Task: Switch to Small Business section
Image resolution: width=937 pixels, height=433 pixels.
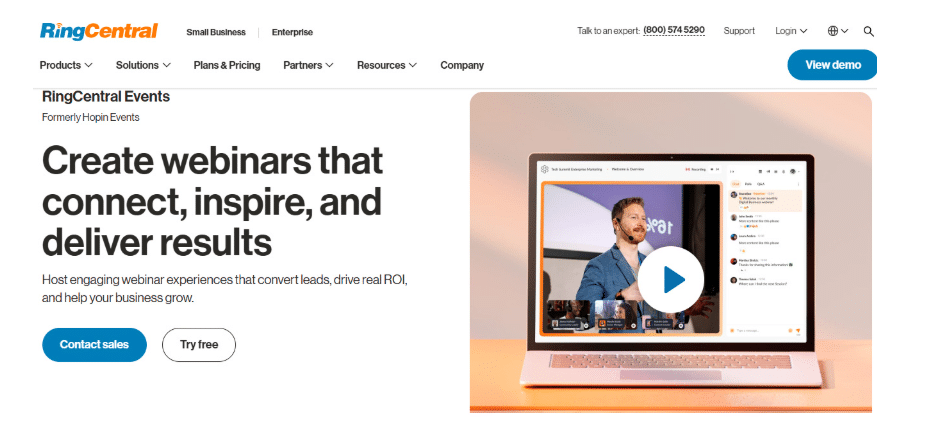Action: coord(216,32)
